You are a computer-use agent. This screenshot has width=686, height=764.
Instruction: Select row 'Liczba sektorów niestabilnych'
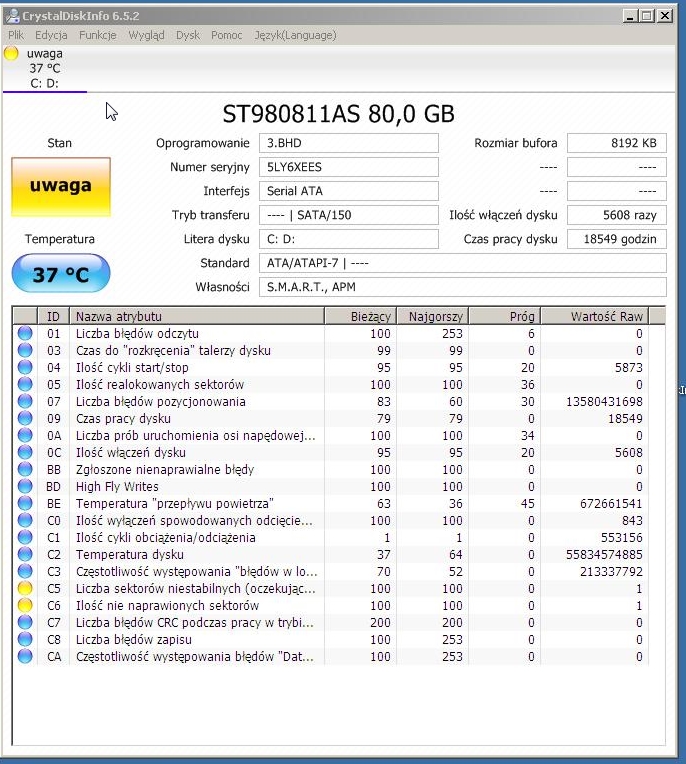(331, 588)
